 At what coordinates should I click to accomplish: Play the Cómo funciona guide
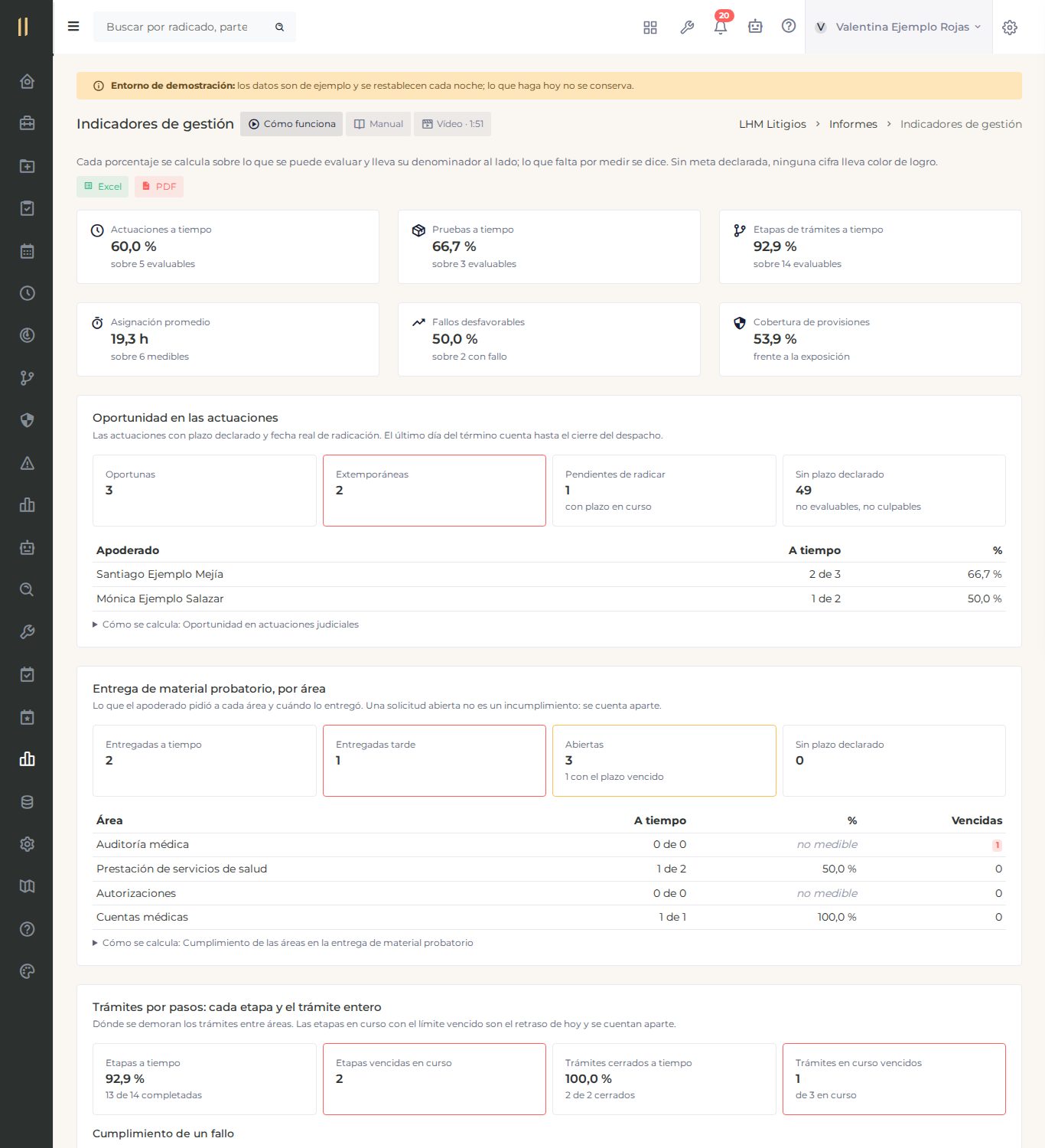click(291, 124)
